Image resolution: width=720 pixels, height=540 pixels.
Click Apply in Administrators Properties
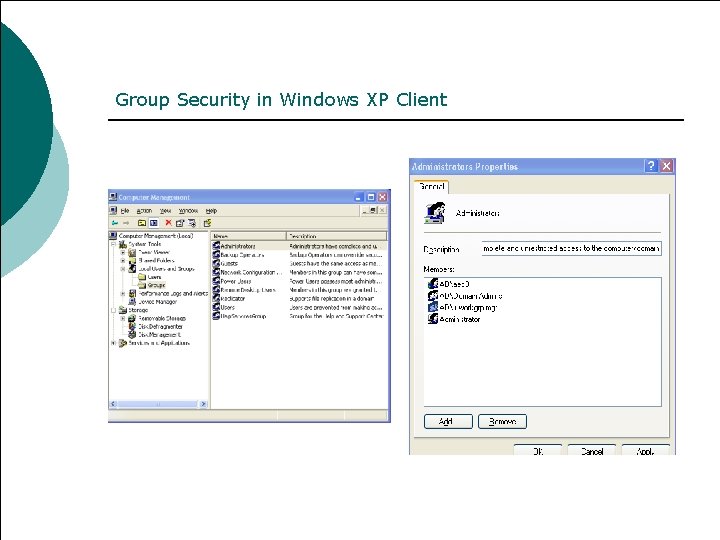coord(646,450)
